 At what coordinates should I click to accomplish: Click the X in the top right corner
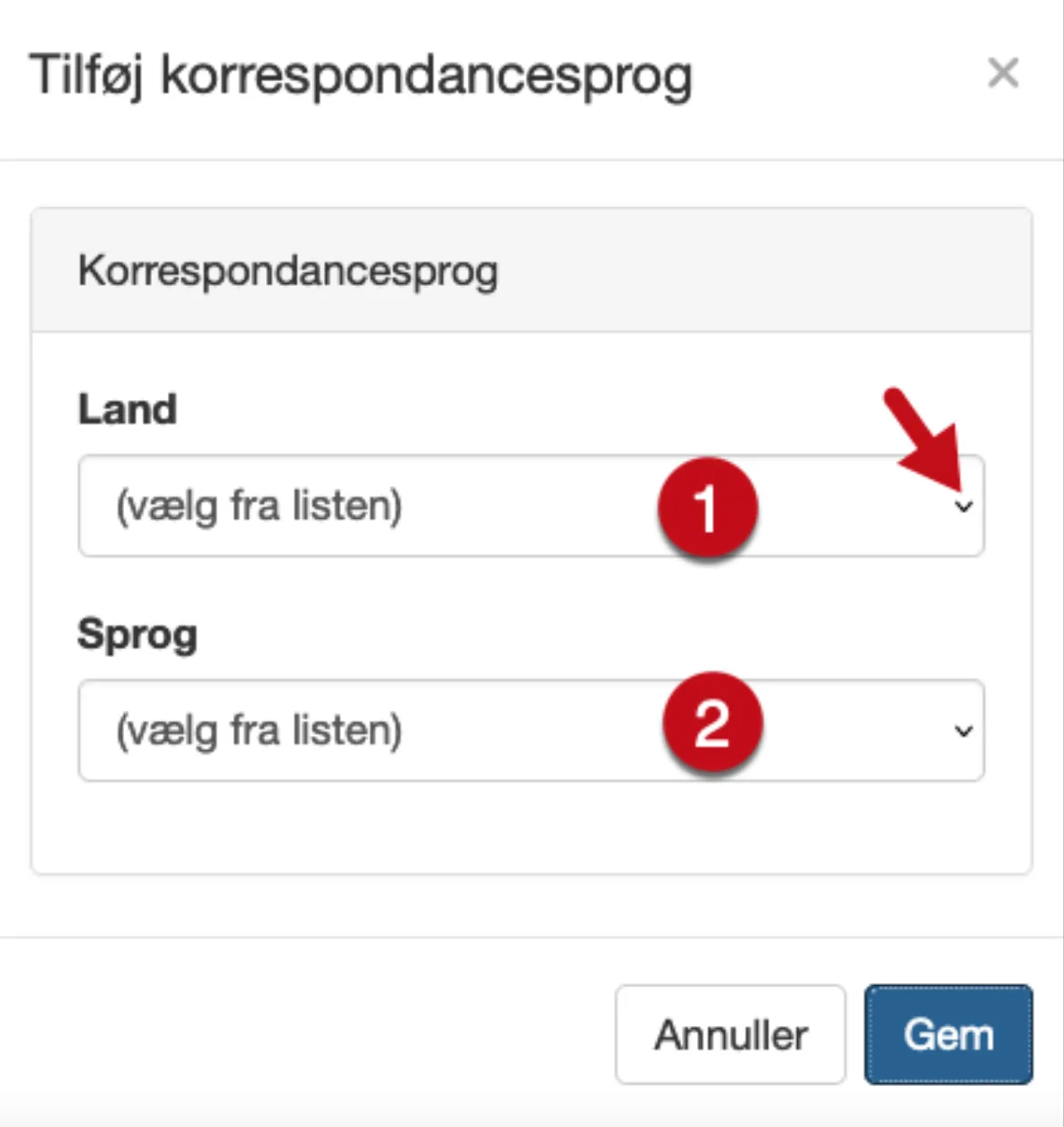(1003, 73)
